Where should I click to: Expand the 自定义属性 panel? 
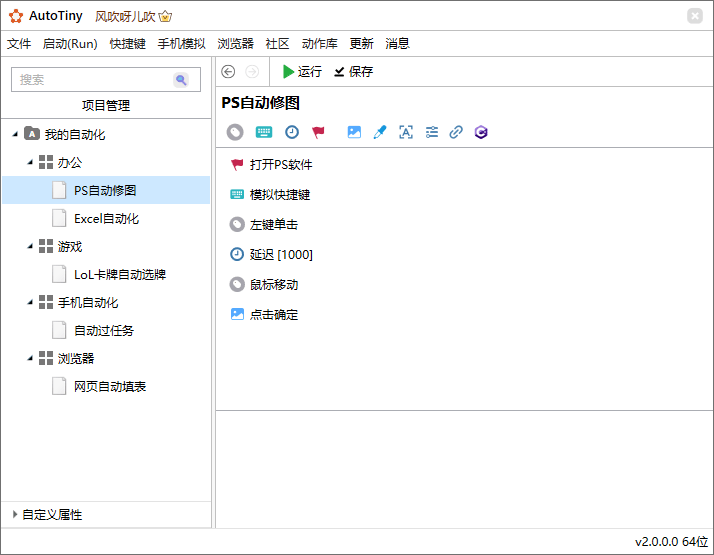tap(15, 514)
